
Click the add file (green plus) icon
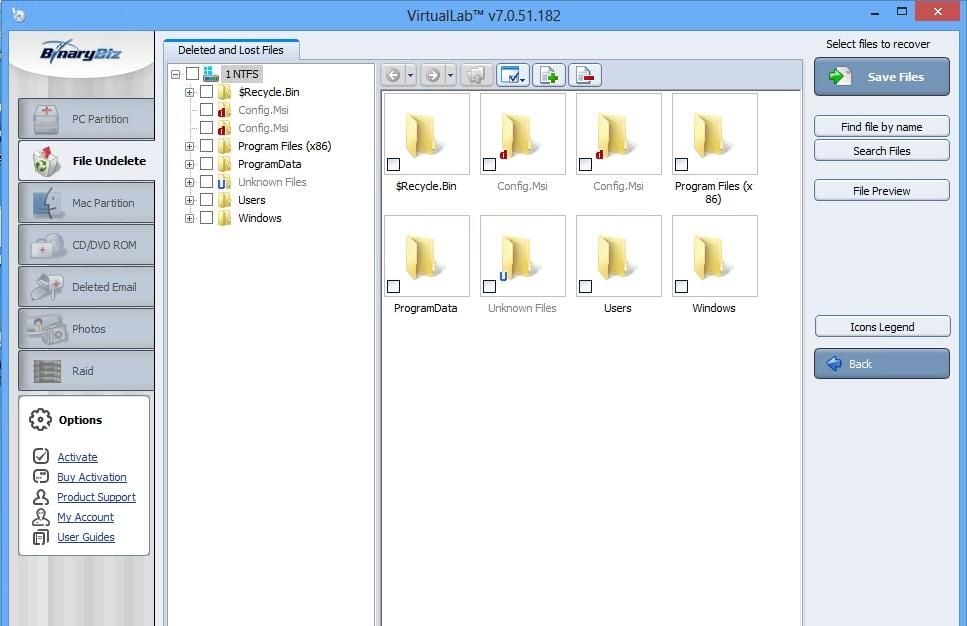pos(548,75)
